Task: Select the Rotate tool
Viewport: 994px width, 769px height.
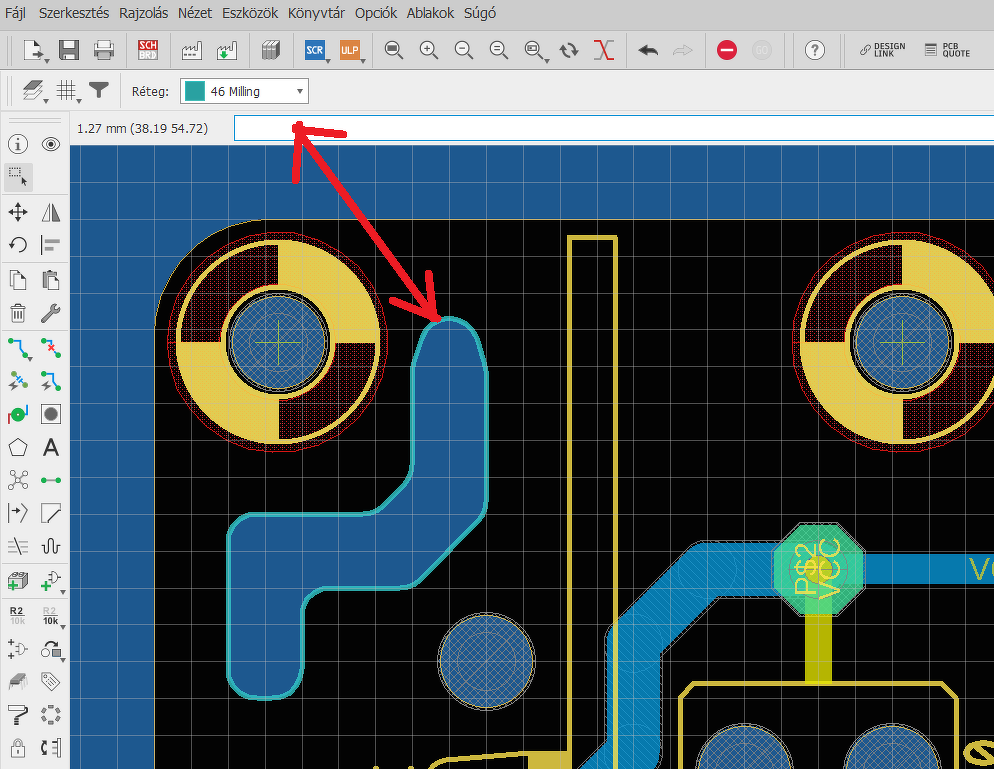Action: (x=18, y=245)
